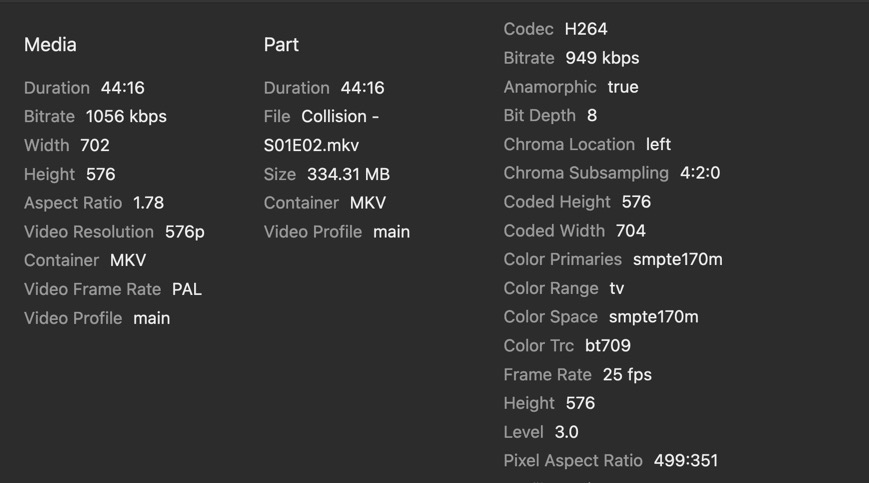Click the Color Range value tv
Viewport: 869px width, 483px height.
click(x=617, y=289)
